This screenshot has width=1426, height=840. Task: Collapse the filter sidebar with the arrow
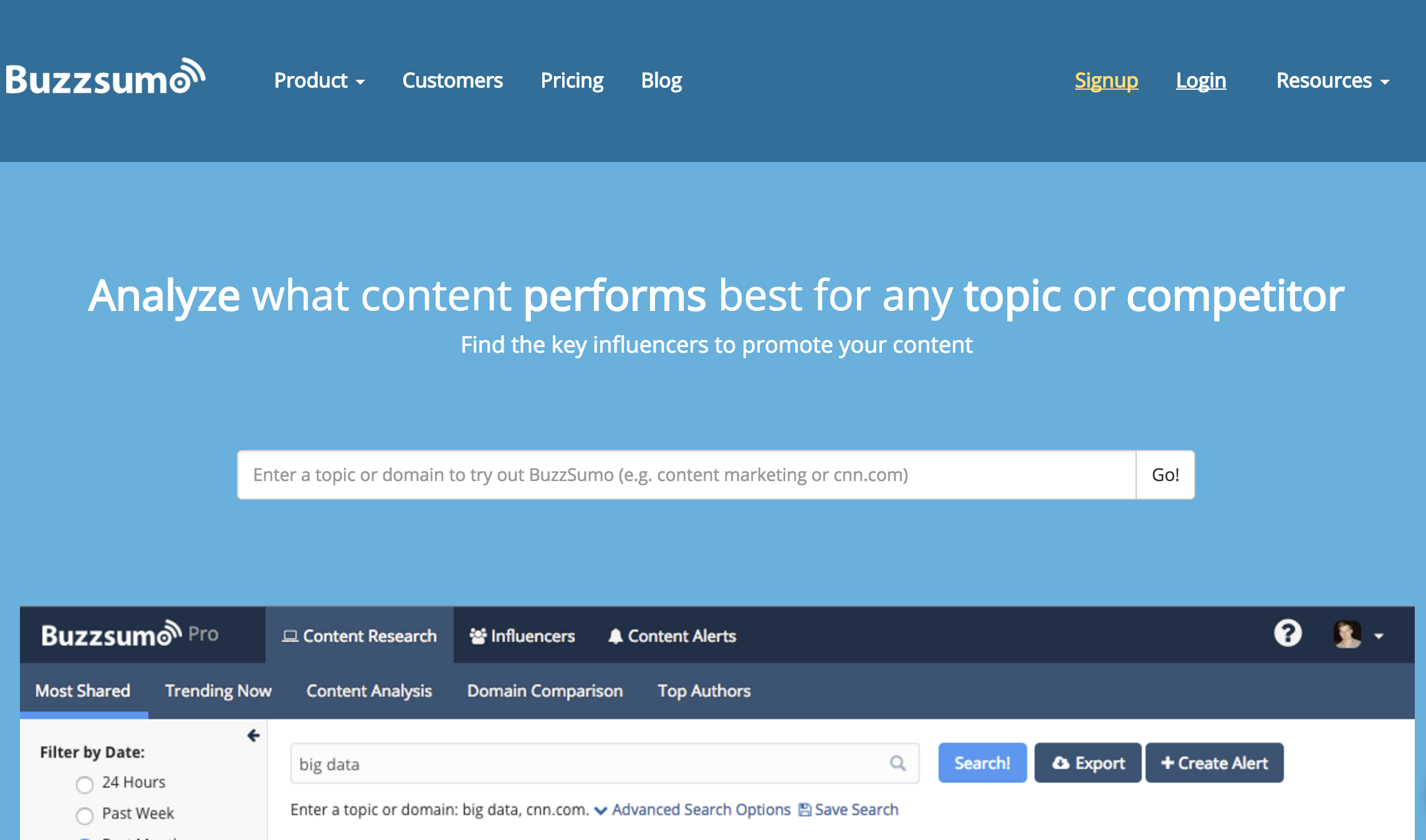pos(253,736)
